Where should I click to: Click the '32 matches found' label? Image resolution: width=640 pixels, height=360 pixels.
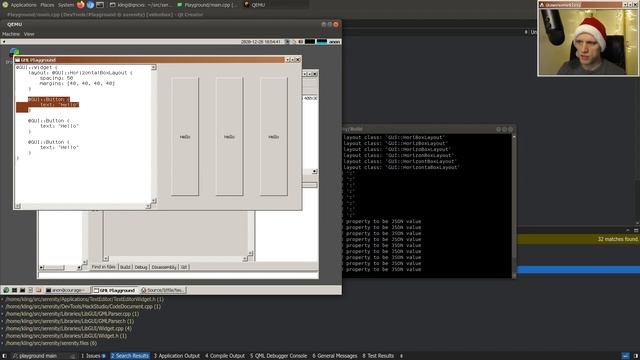tap(618, 239)
